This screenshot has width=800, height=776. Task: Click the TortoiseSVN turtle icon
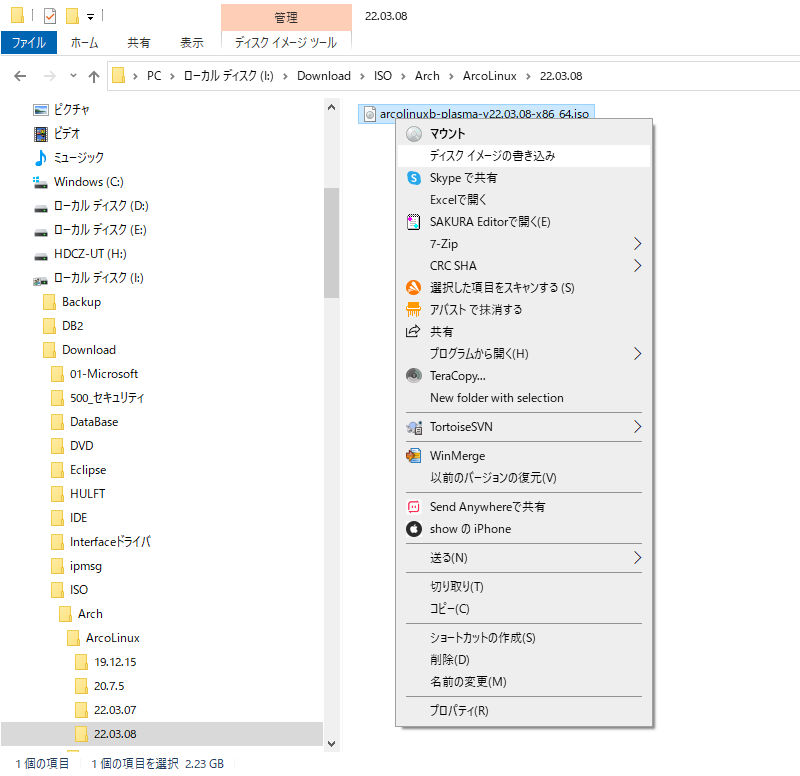[x=414, y=427]
